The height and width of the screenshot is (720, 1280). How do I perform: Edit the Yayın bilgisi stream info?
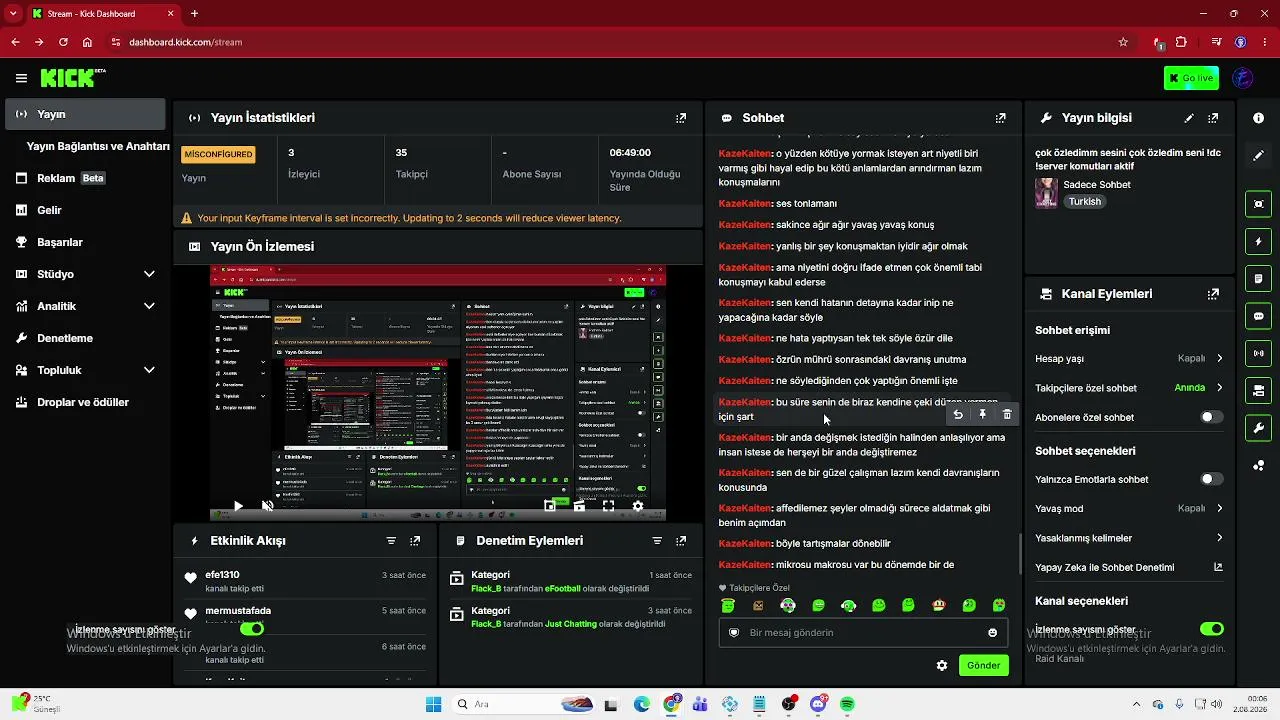(1189, 118)
